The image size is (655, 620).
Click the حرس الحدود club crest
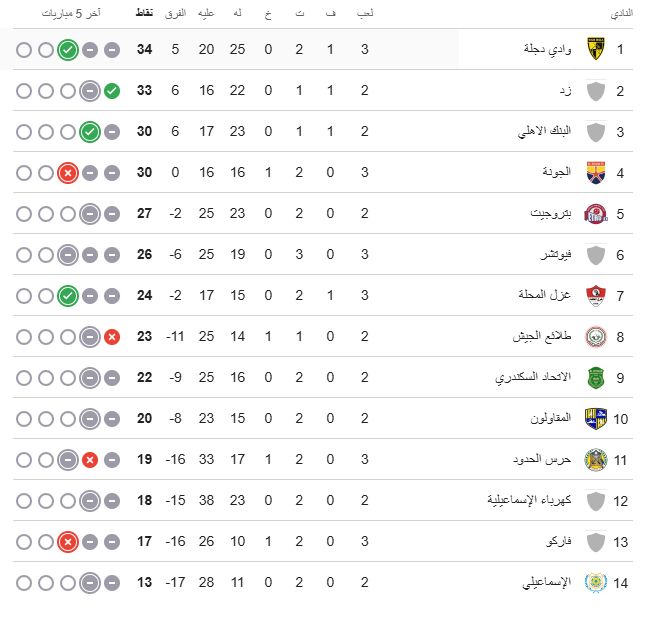point(596,459)
